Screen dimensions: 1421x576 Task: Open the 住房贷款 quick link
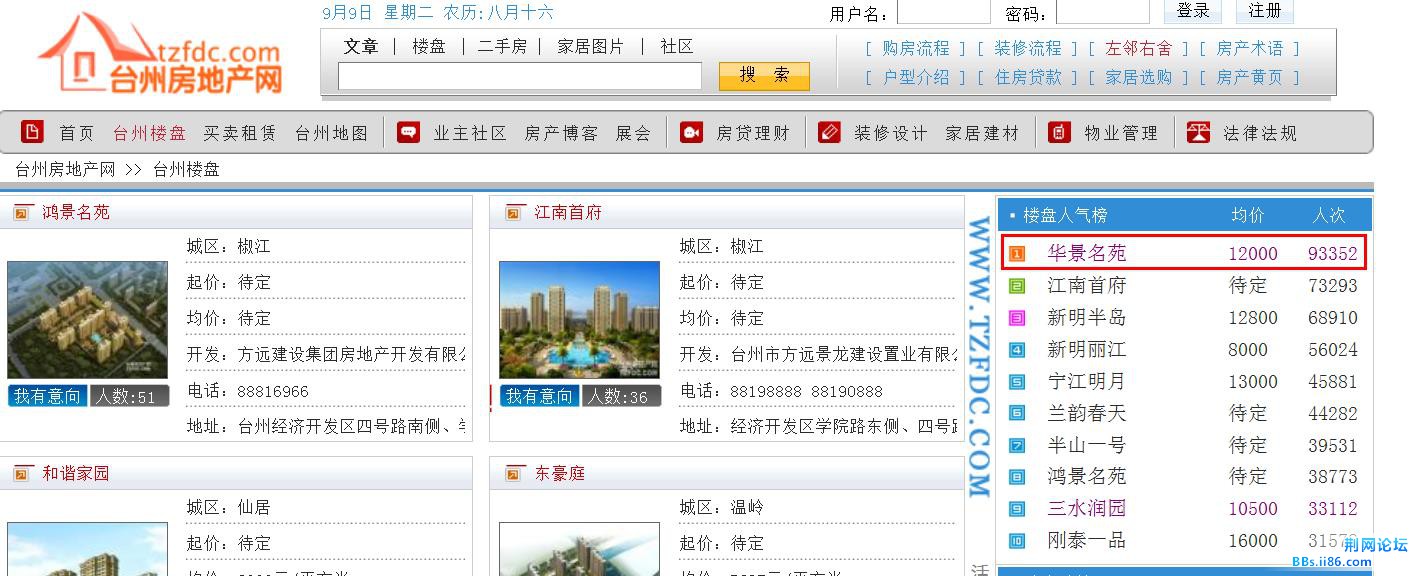click(1028, 77)
